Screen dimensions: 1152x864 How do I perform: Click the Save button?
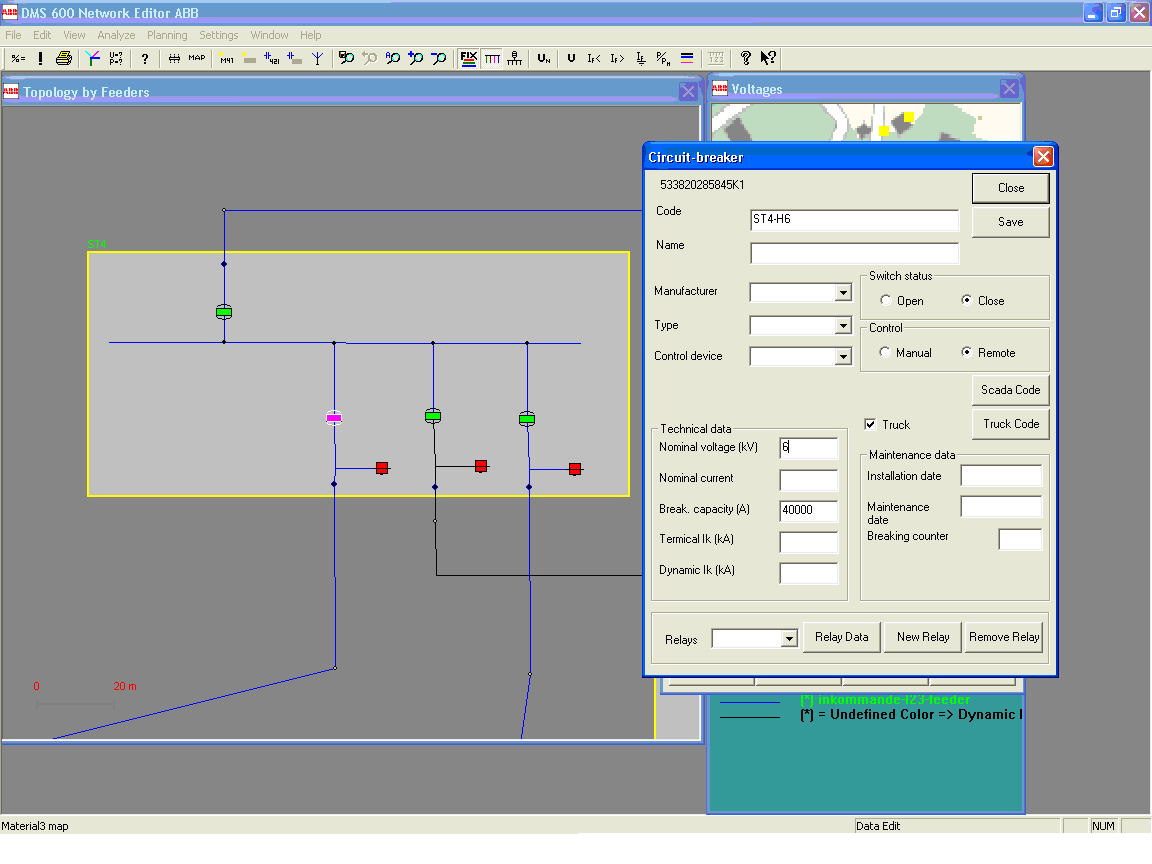point(1010,222)
